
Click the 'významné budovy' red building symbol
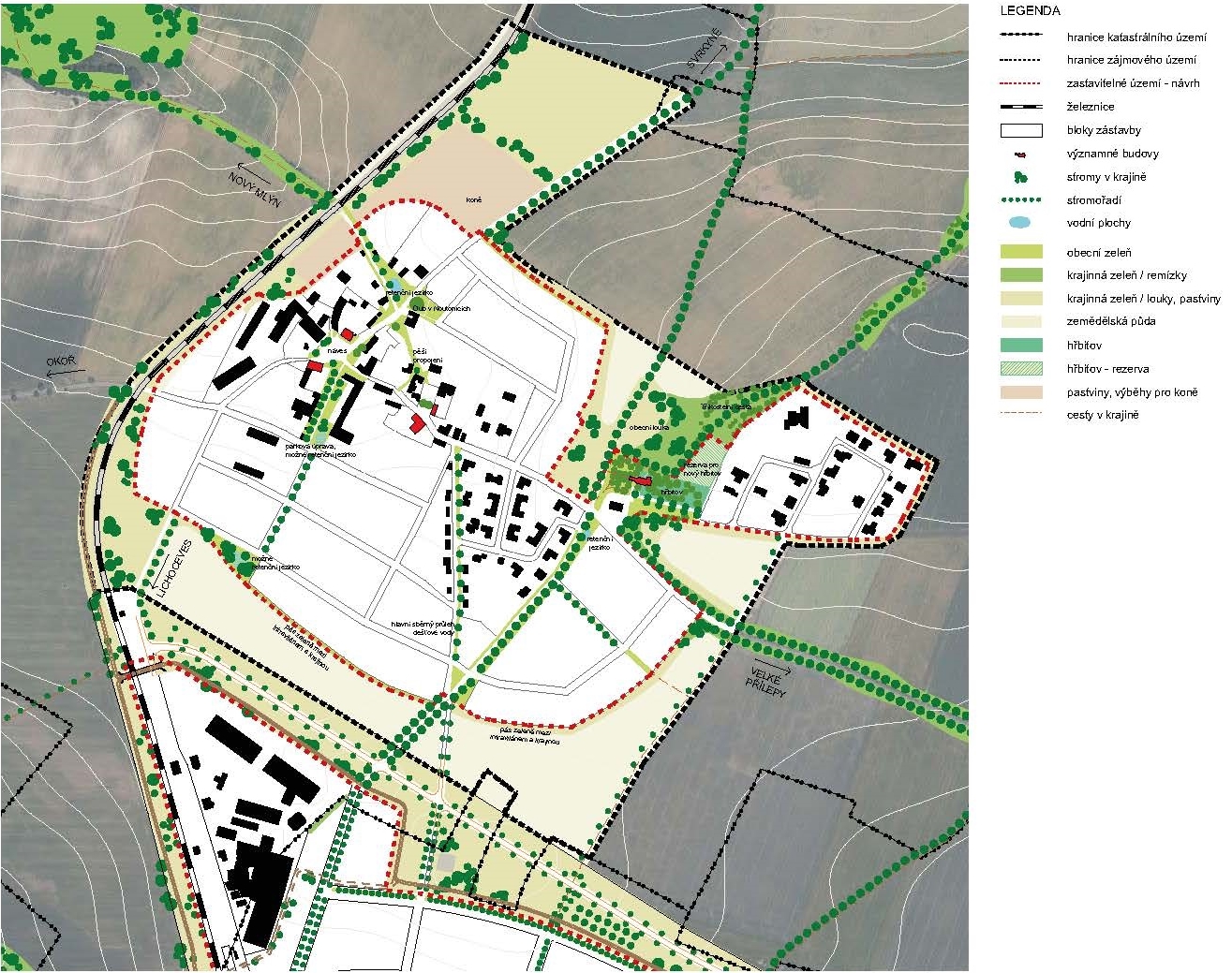(x=1021, y=155)
